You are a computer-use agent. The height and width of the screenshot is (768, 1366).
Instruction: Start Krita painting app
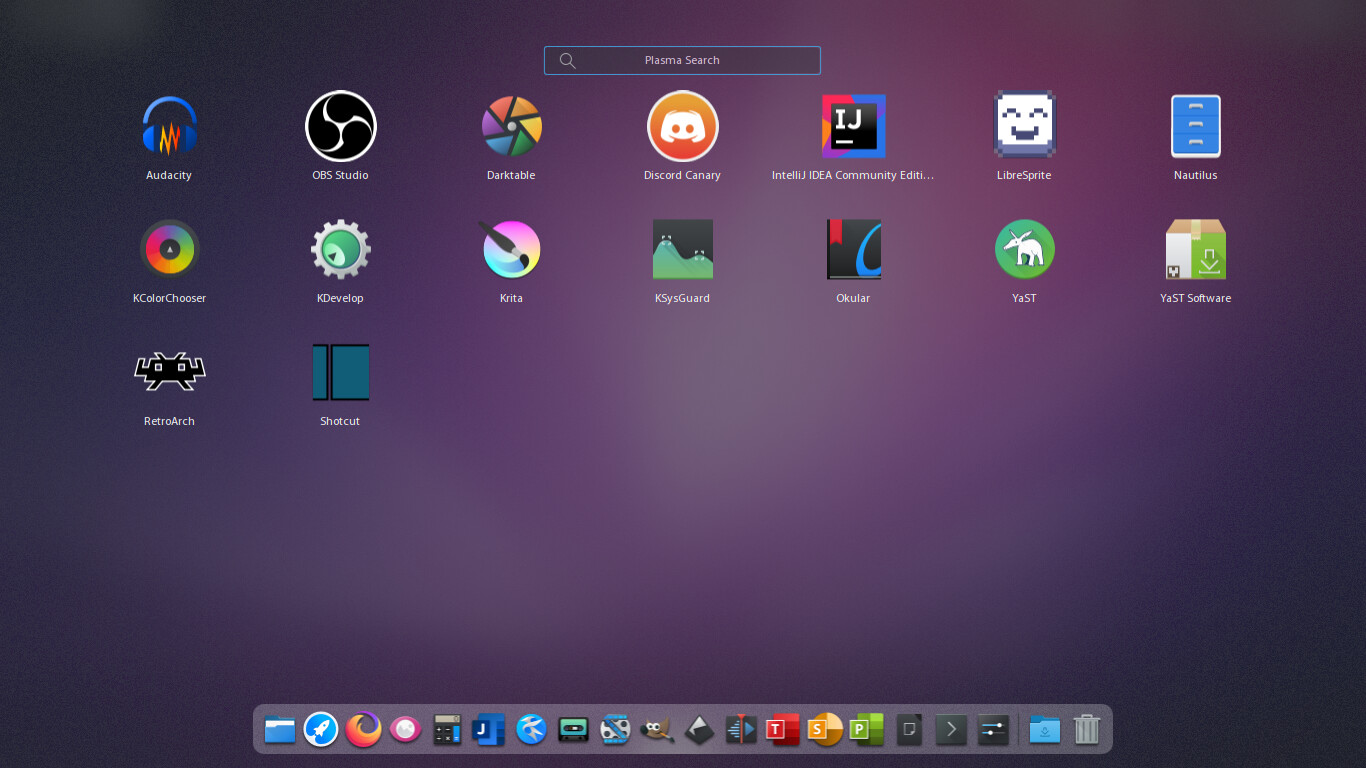(x=511, y=250)
